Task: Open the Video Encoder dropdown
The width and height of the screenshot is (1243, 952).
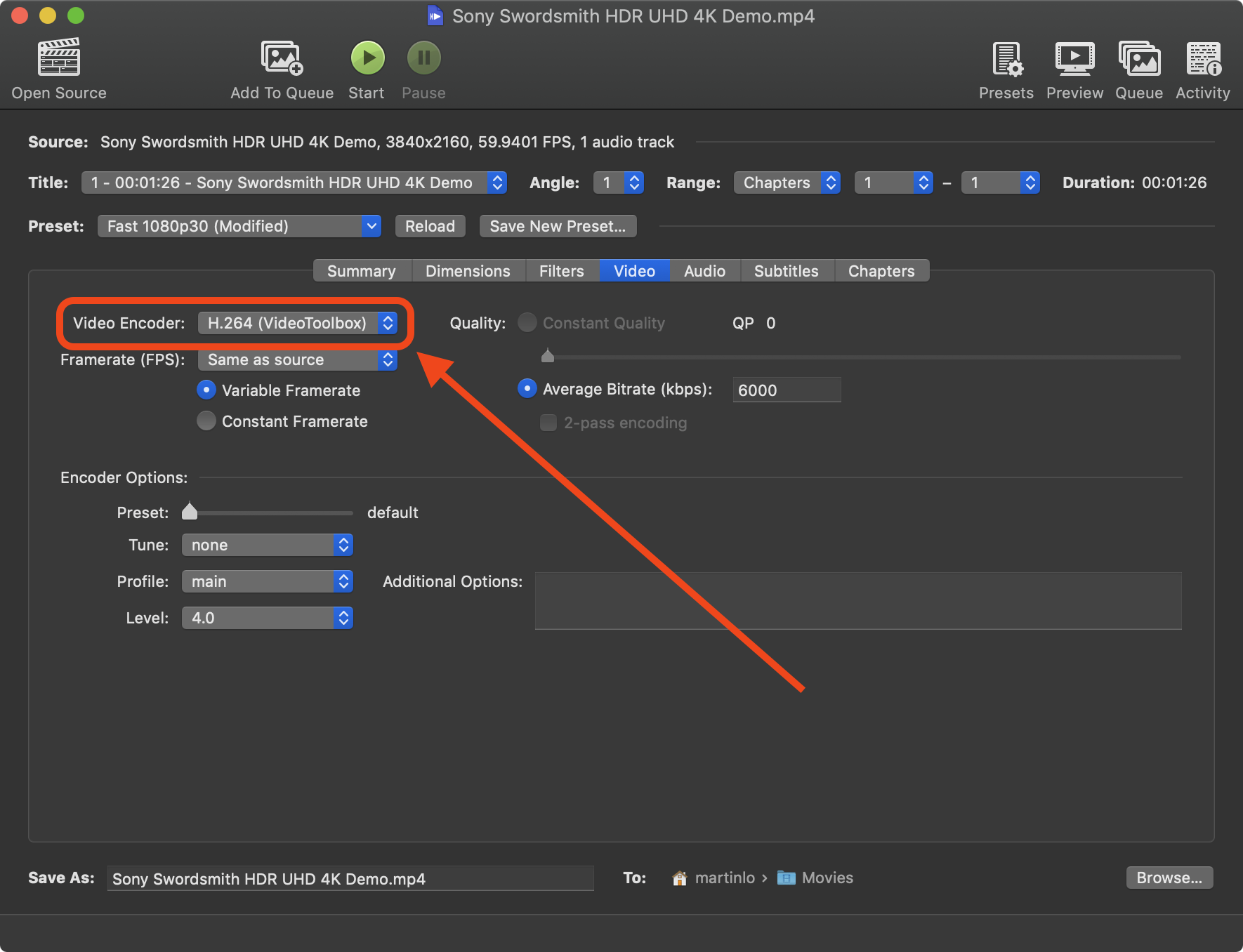Action: point(298,323)
